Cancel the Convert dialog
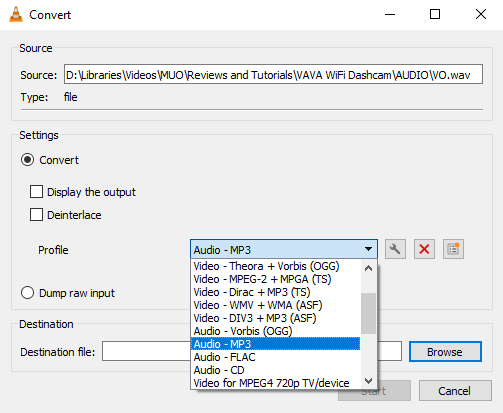Viewport: 503px width, 413px height. pos(455,391)
